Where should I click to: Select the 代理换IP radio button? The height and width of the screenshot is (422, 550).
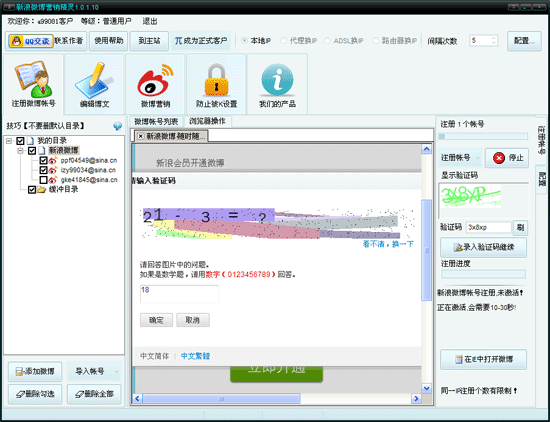click(283, 41)
